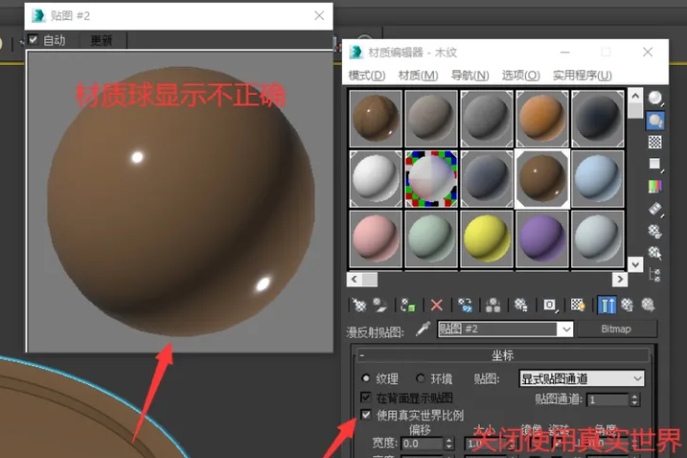Toggle the checkered Background icon in side toolbar

pos(655,142)
